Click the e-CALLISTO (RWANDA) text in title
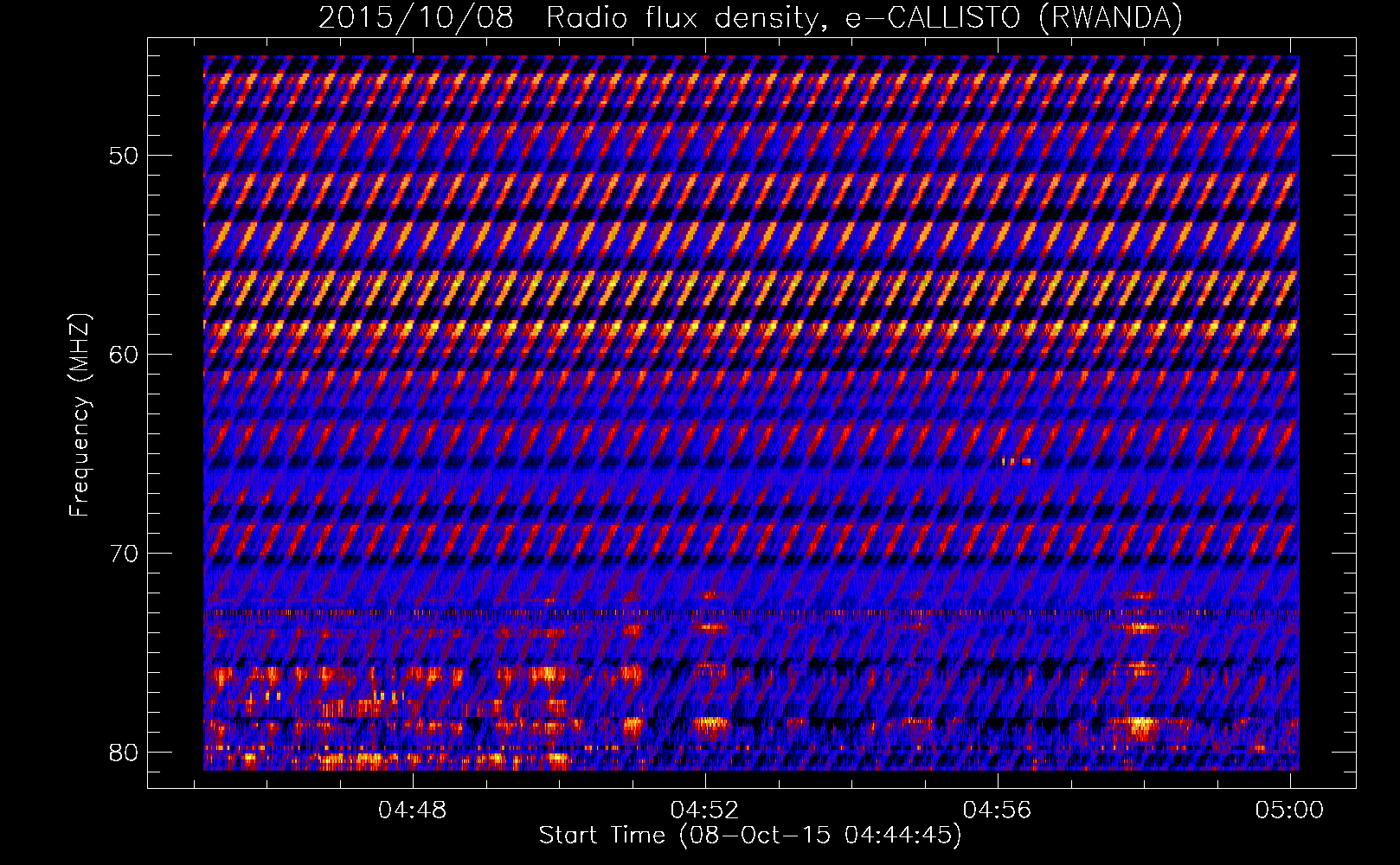The image size is (1400, 865). coord(1013,18)
